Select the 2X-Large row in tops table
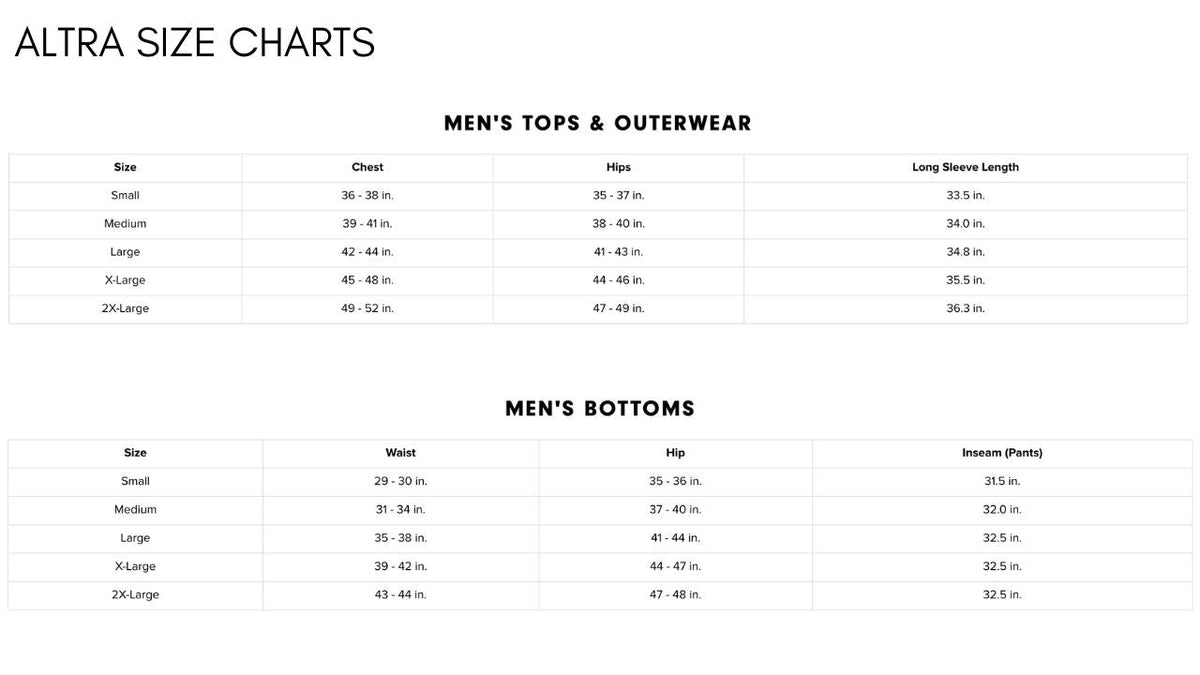This screenshot has width=1200, height=675. (598, 309)
